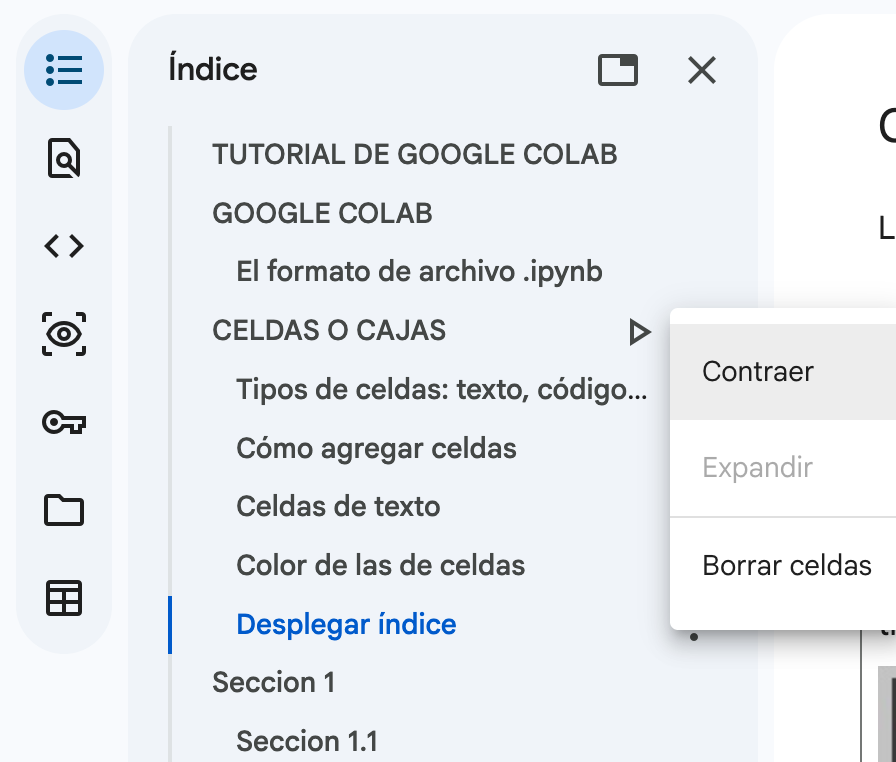Pop out the Índice panel to a tab

tap(617, 70)
